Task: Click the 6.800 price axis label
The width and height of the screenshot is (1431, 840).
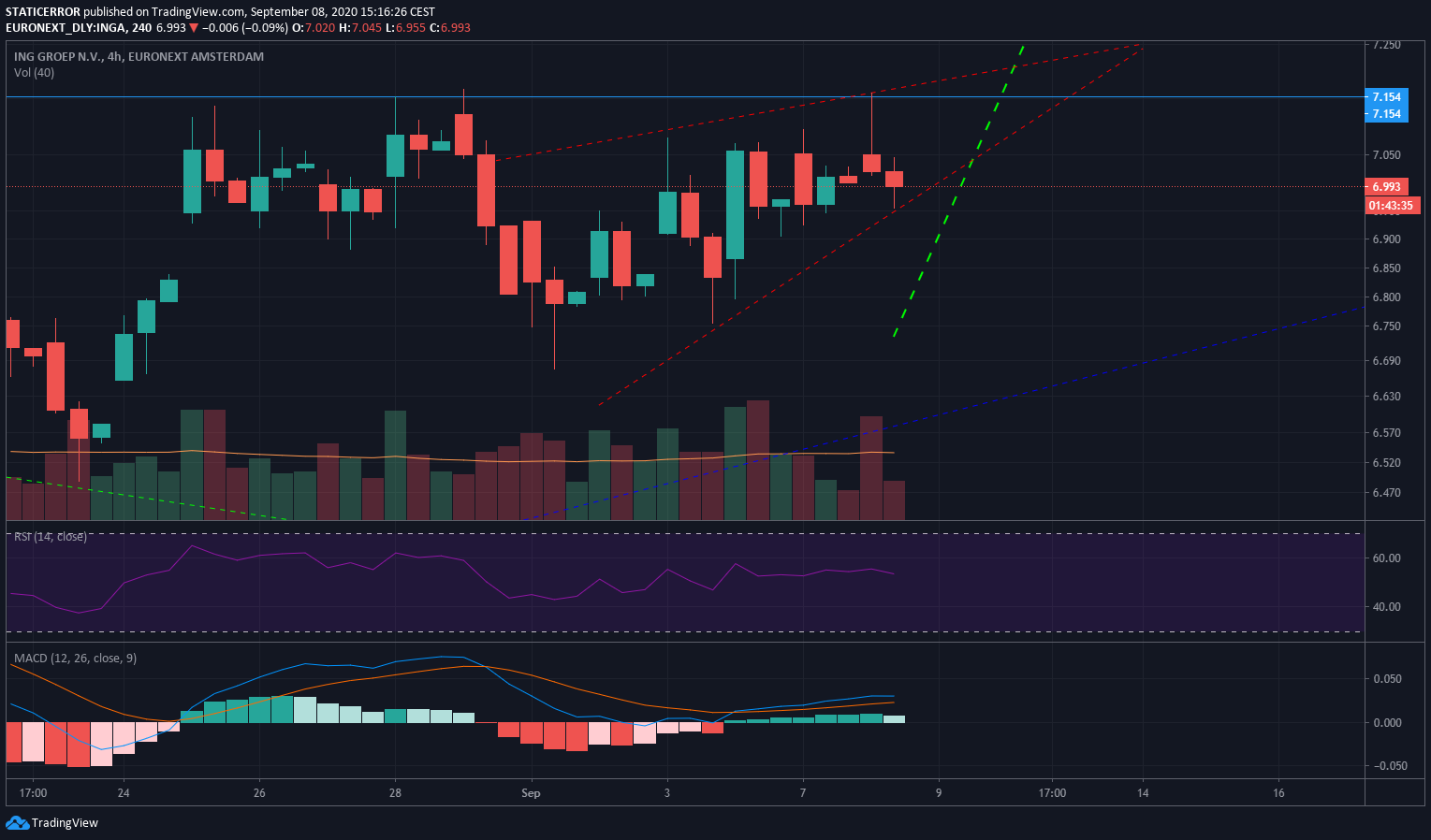Action: (1386, 297)
